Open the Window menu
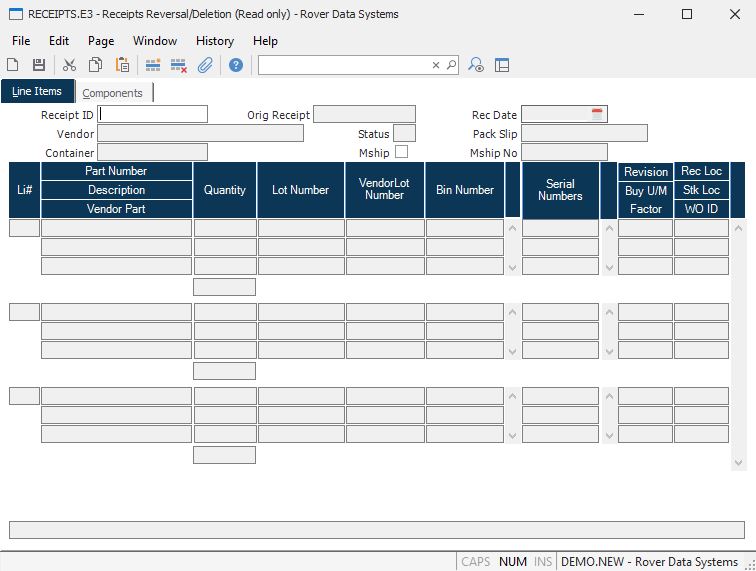 [155, 41]
